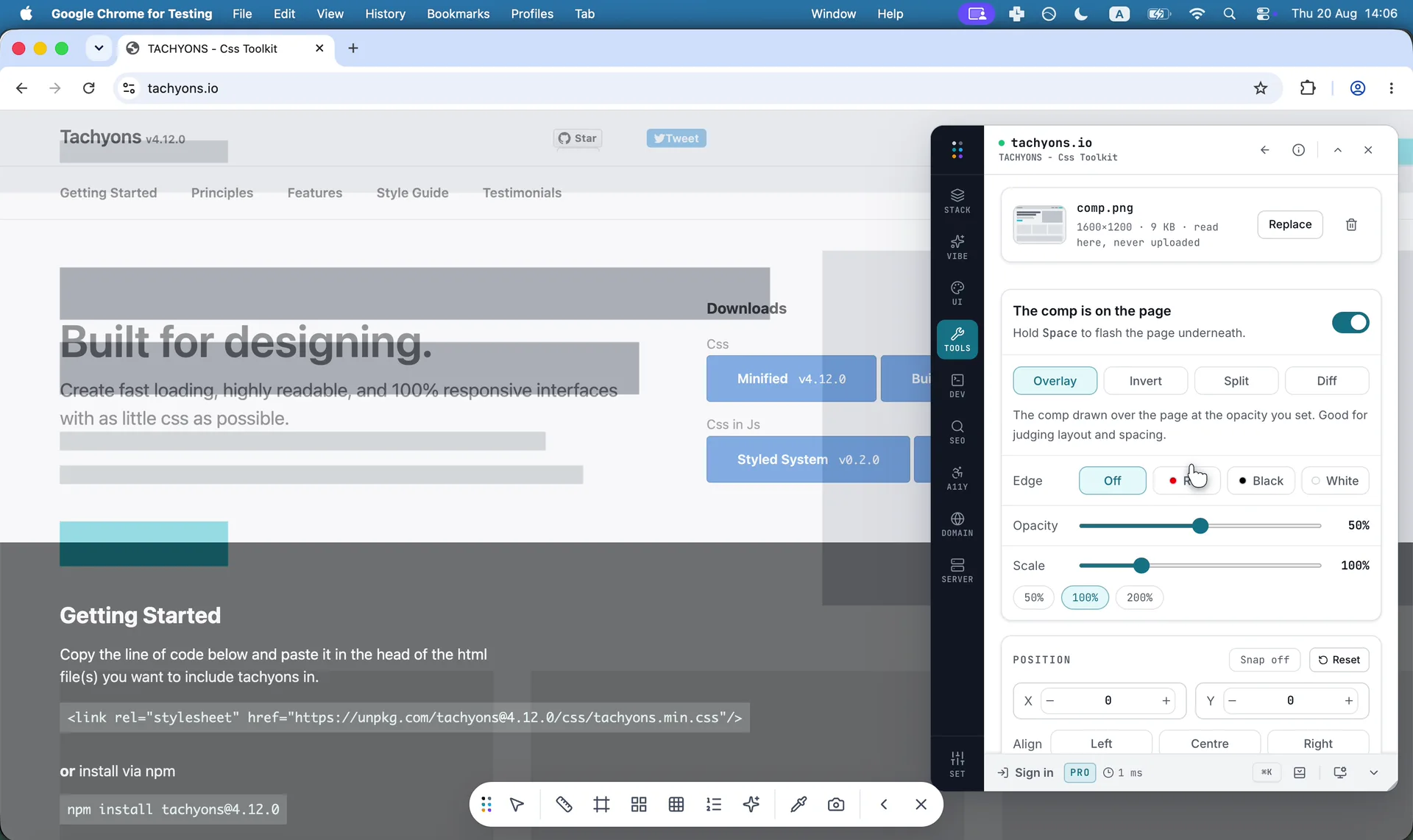Switch to the UI palette section
Image resolution: width=1413 pixels, height=840 pixels.
click(x=957, y=293)
